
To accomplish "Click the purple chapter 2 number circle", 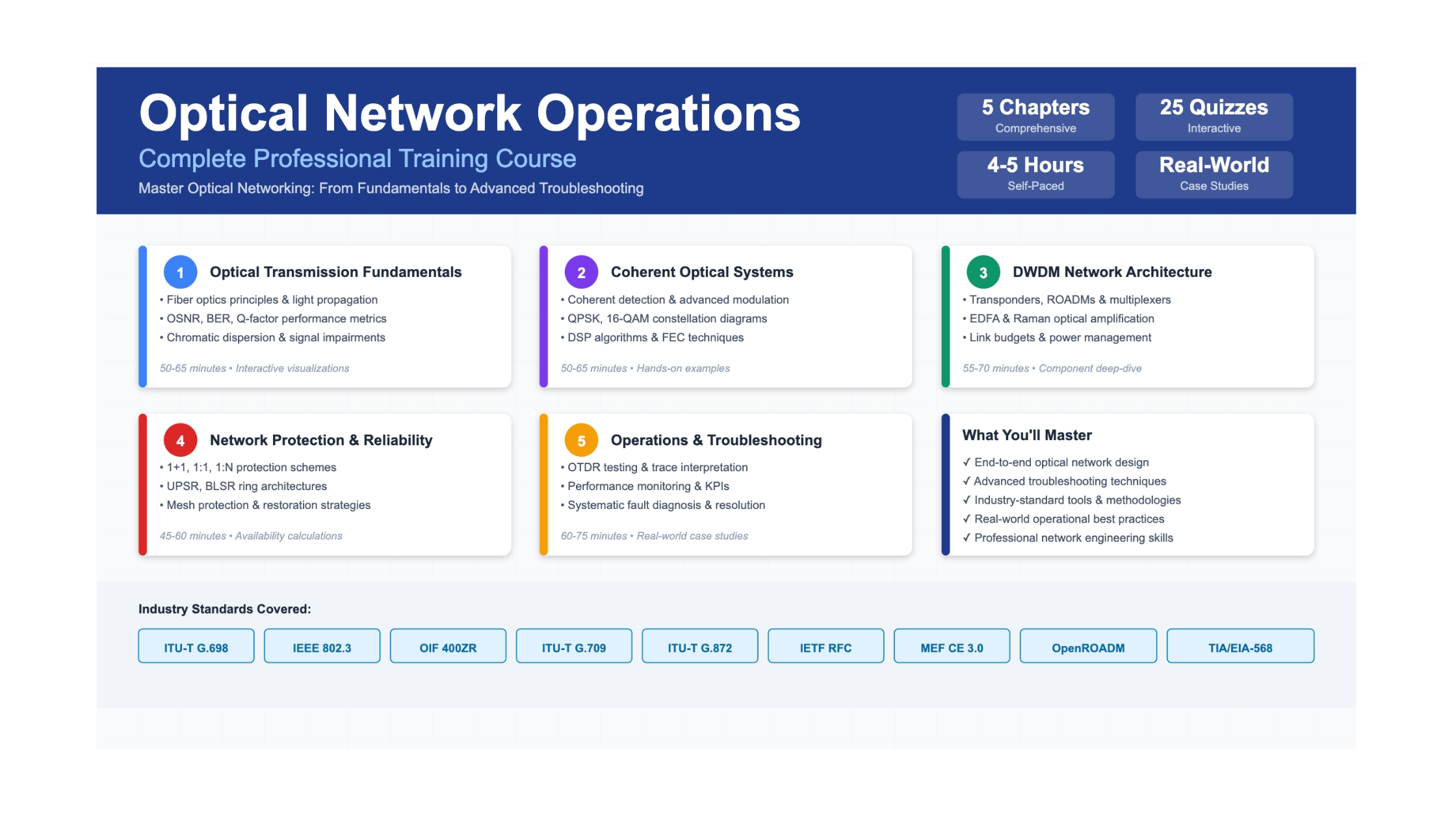I will coord(581,272).
